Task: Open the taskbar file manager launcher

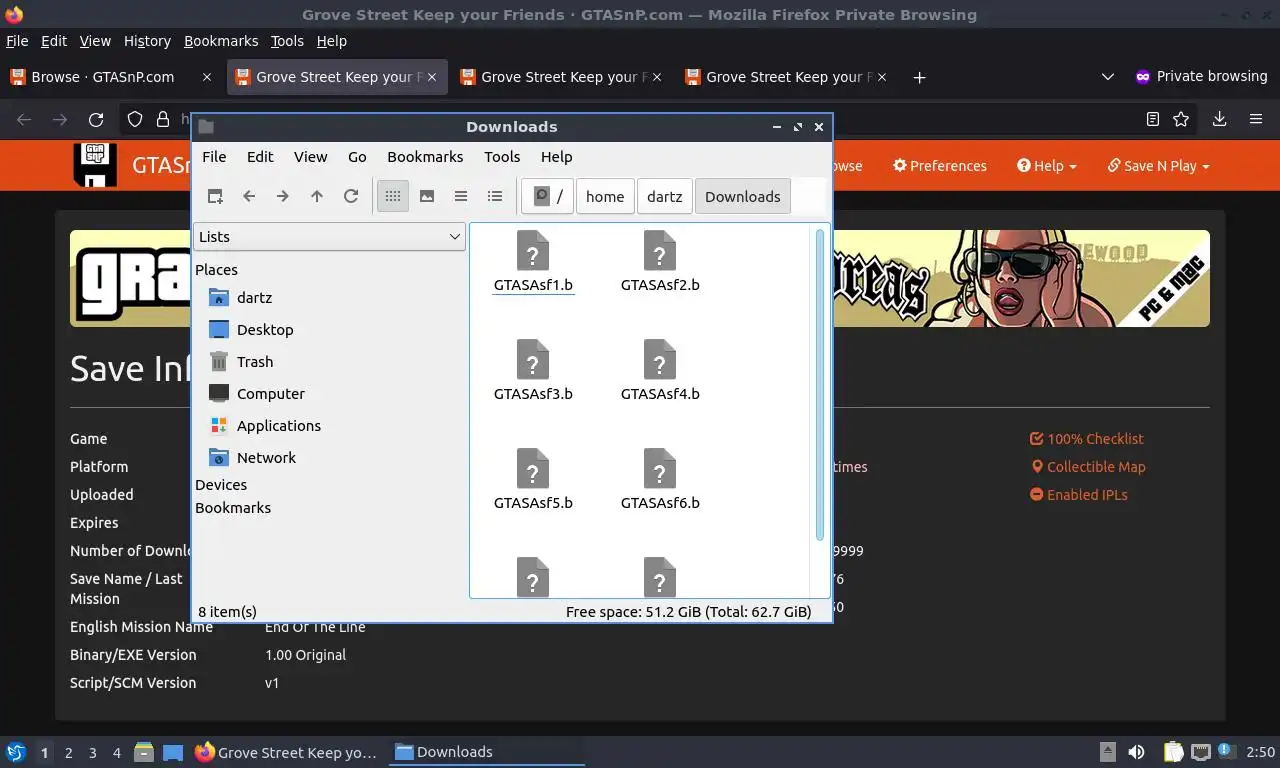Action: 144,752
